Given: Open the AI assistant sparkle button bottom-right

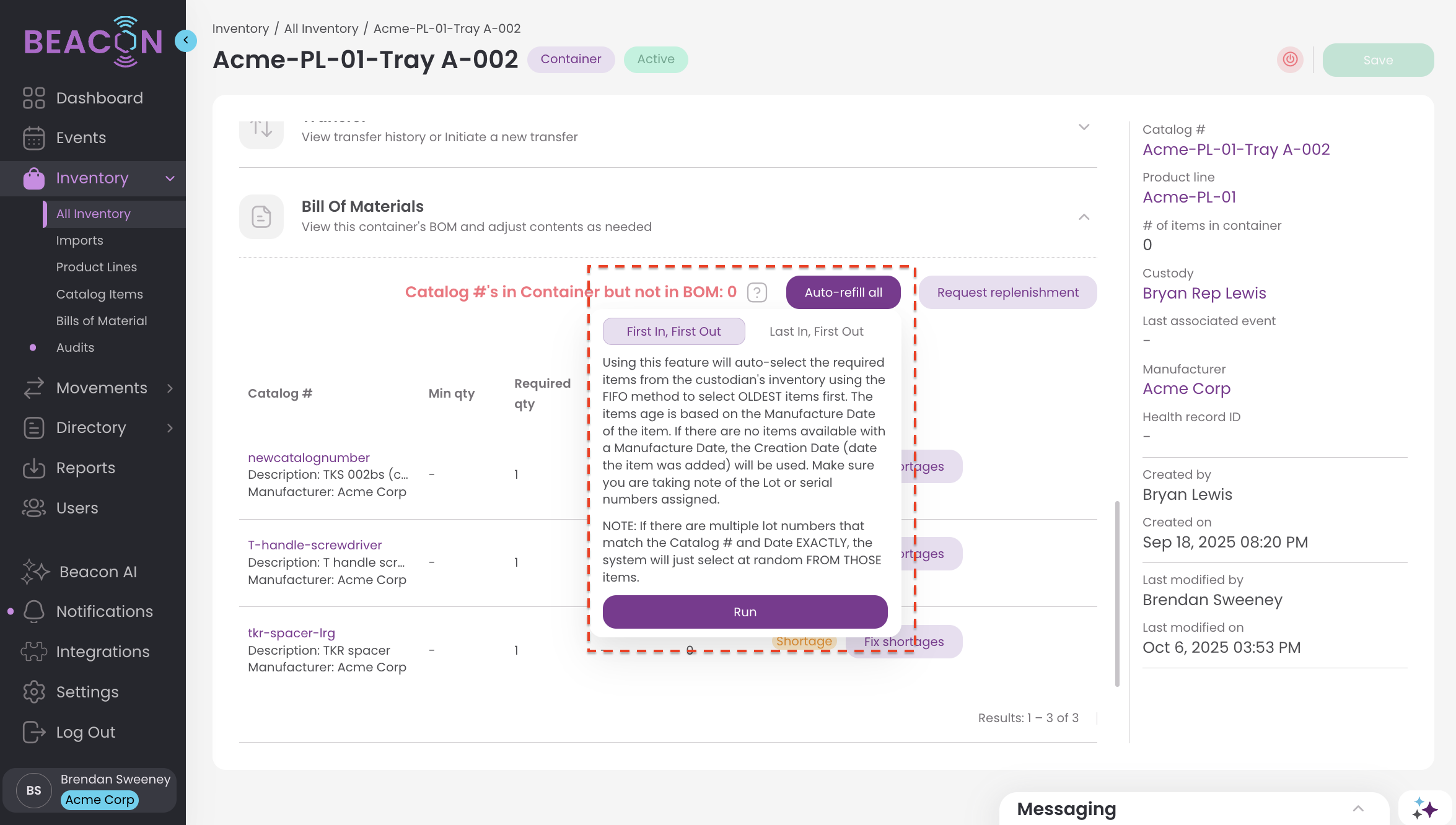Looking at the screenshot, I should (1425, 809).
